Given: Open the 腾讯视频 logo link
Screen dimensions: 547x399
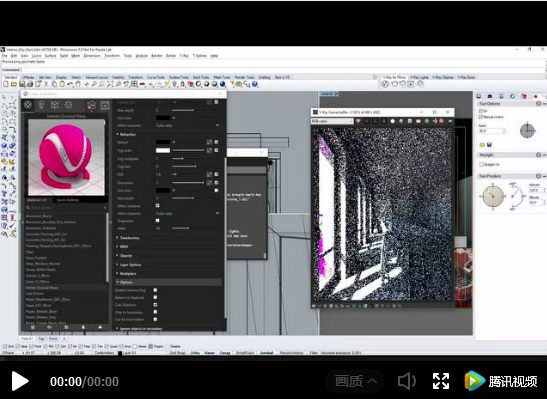Looking at the screenshot, I should (501, 381).
